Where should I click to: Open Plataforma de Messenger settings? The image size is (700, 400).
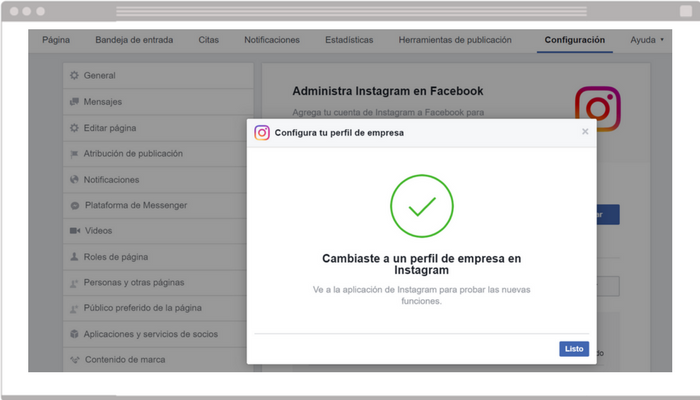155,205
